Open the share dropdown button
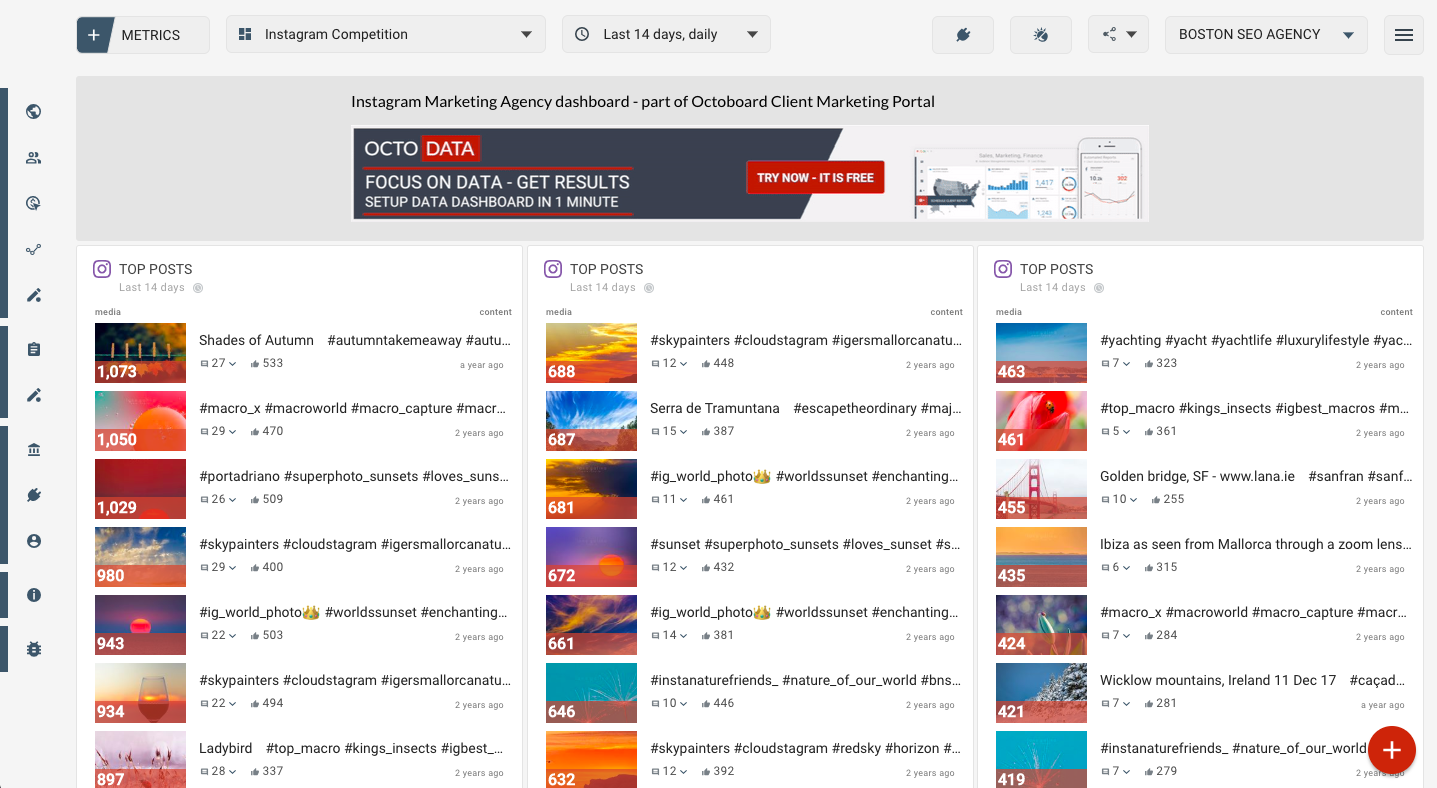 coord(1118,35)
